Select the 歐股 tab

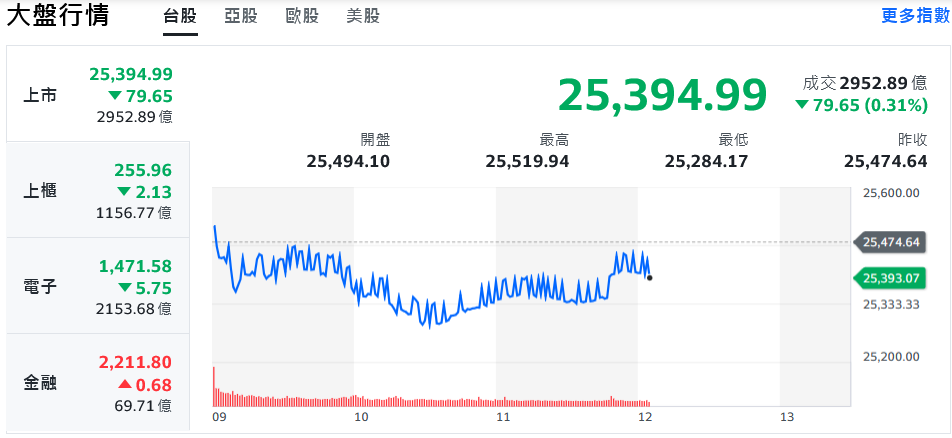302,16
